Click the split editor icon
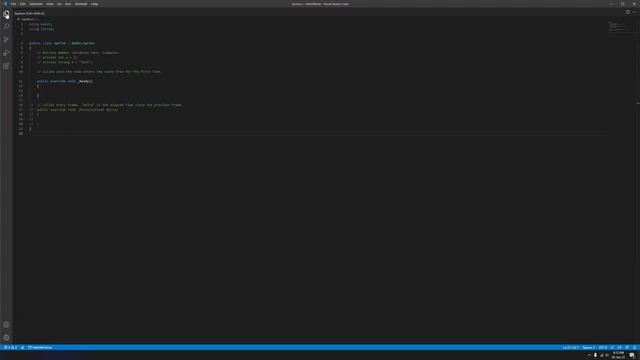Image resolution: width=640 pixels, height=360 pixels. click(x=628, y=12)
